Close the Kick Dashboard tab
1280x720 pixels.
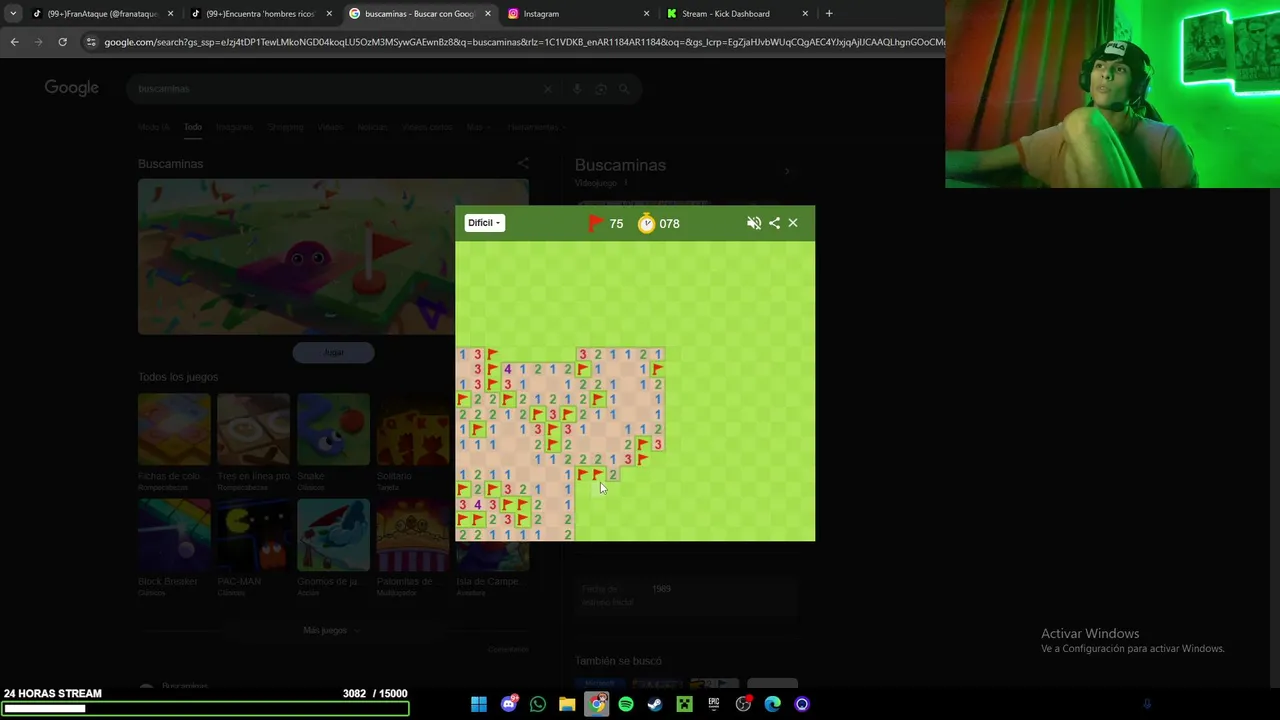click(805, 14)
